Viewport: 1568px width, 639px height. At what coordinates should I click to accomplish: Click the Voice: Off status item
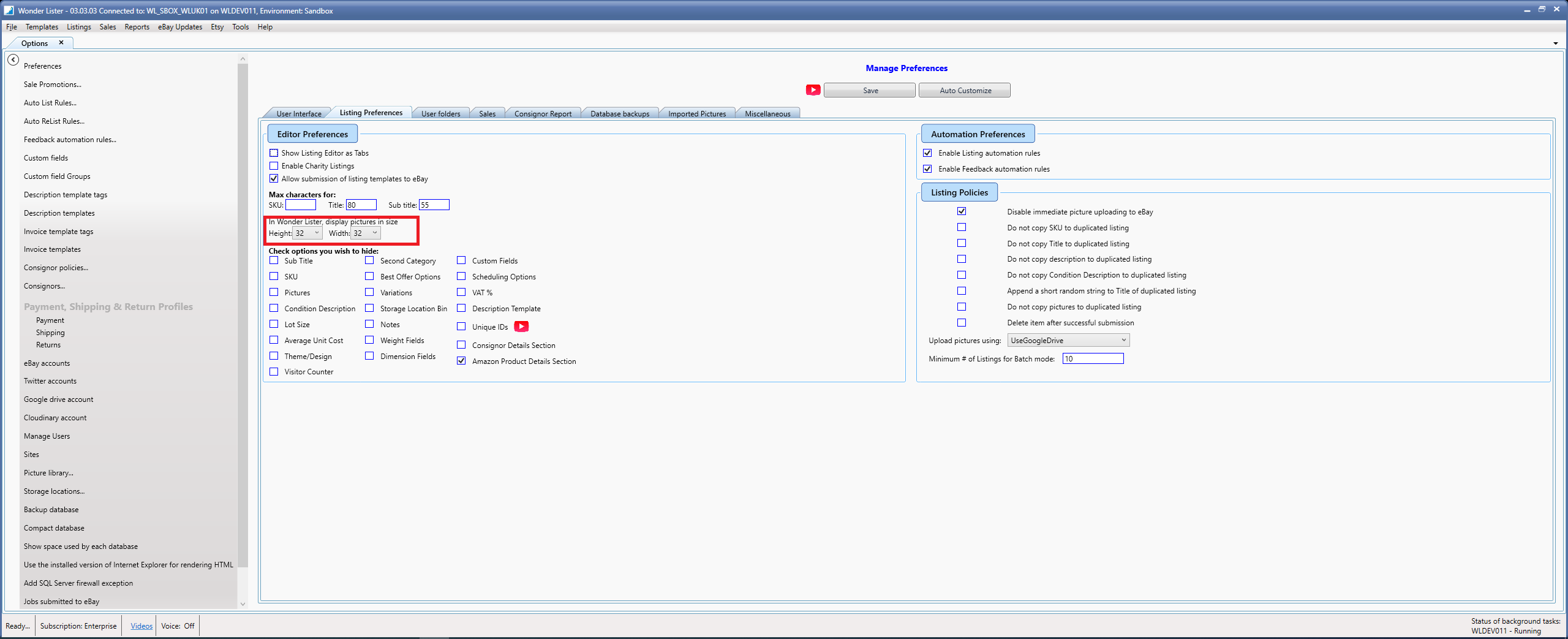coord(178,626)
